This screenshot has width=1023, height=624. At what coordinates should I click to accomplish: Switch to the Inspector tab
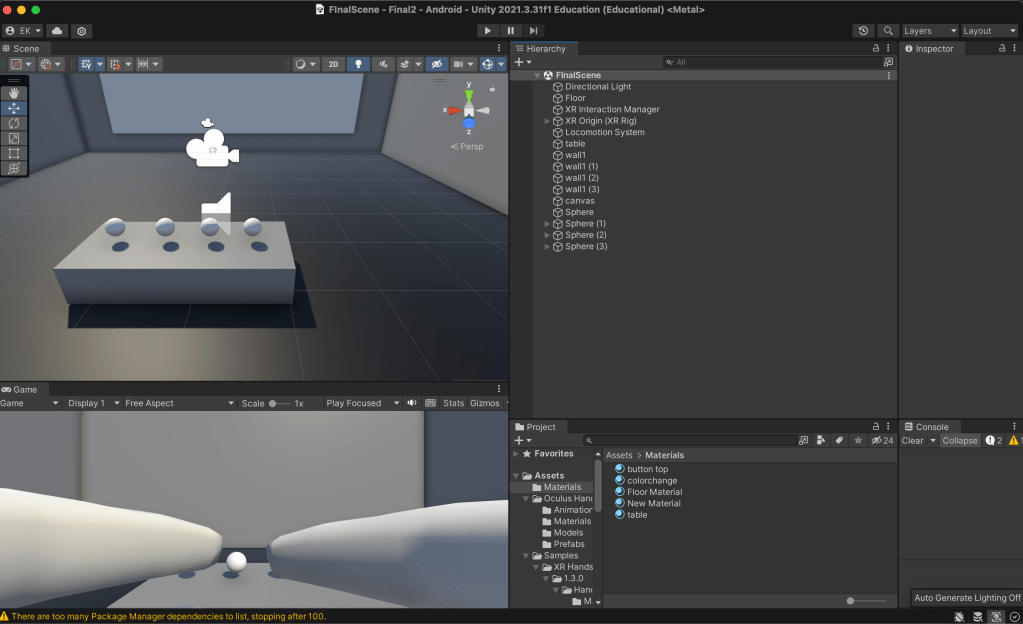pos(931,47)
